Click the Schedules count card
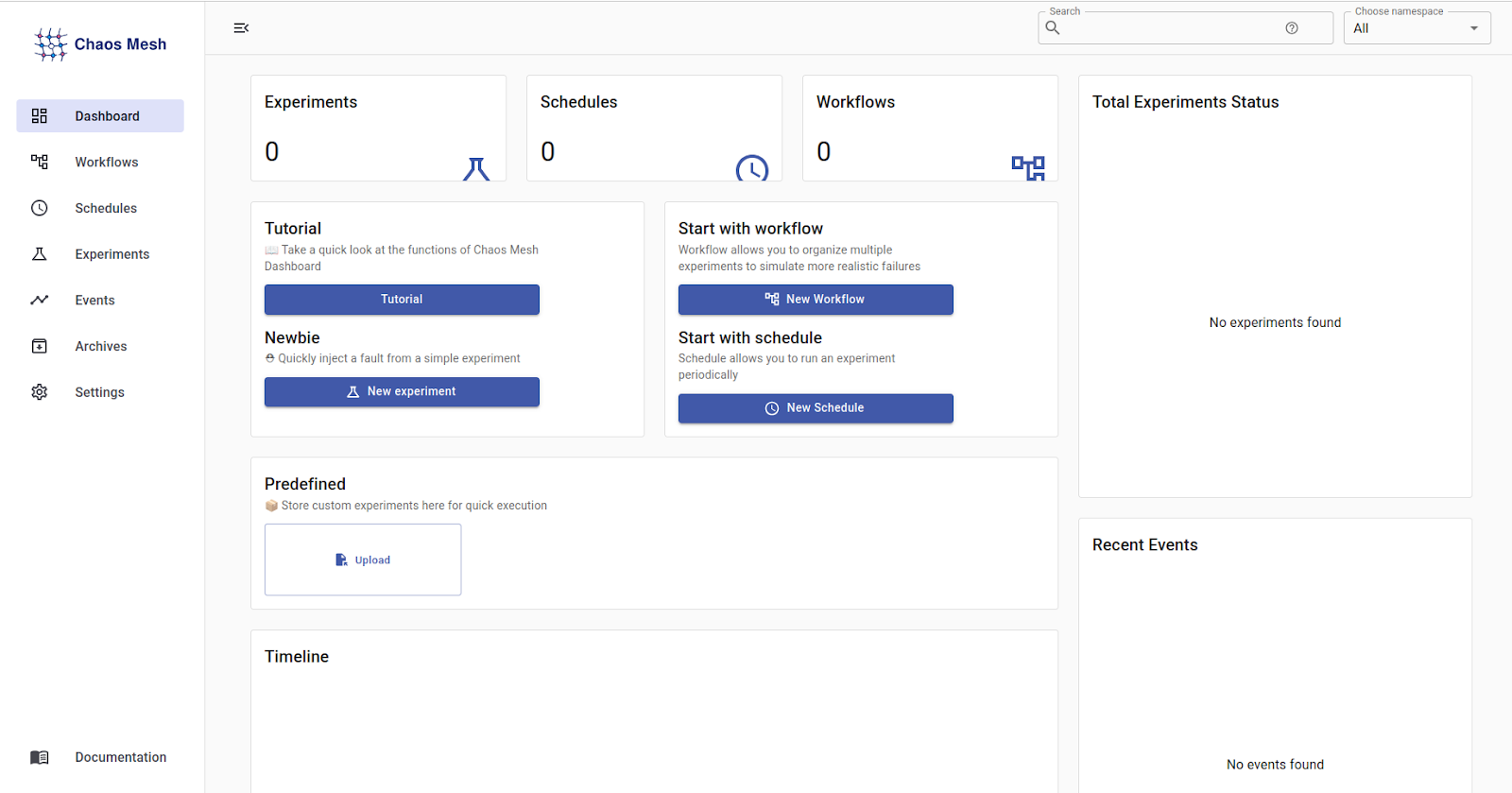The image size is (1512, 793). pyautogui.click(x=654, y=128)
